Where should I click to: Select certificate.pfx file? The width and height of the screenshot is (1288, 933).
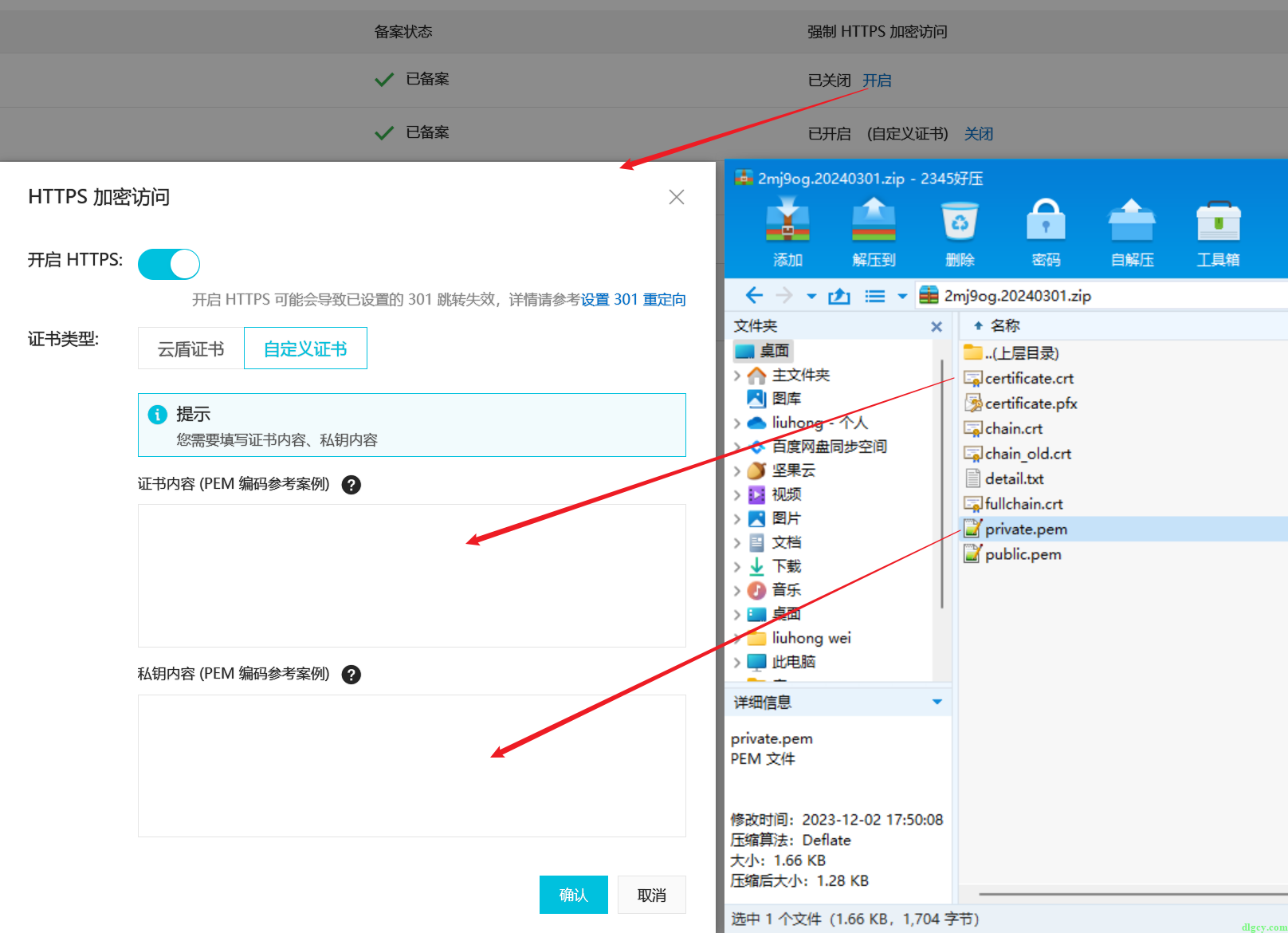point(1031,404)
